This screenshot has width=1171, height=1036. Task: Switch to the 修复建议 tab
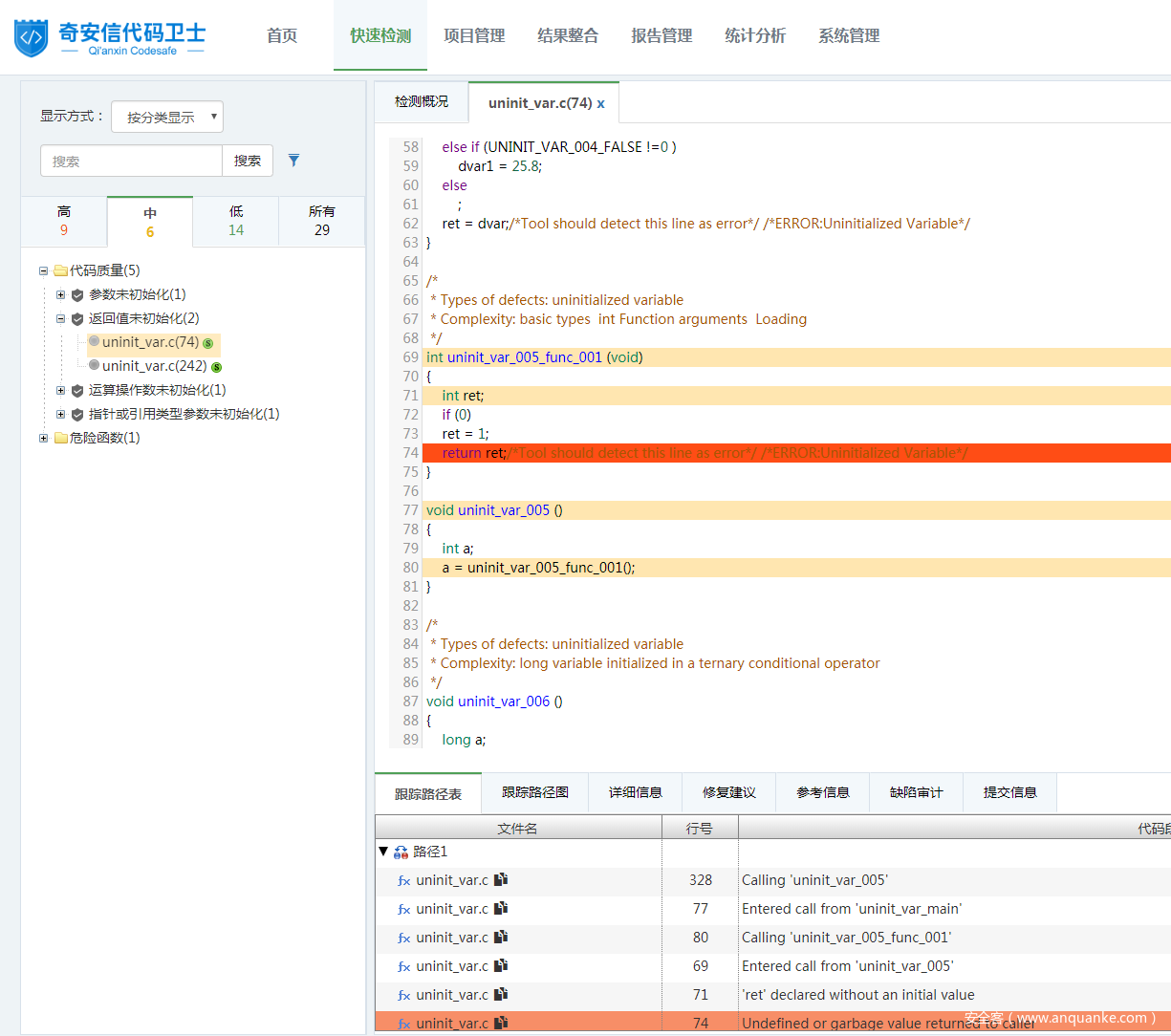click(728, 792)
